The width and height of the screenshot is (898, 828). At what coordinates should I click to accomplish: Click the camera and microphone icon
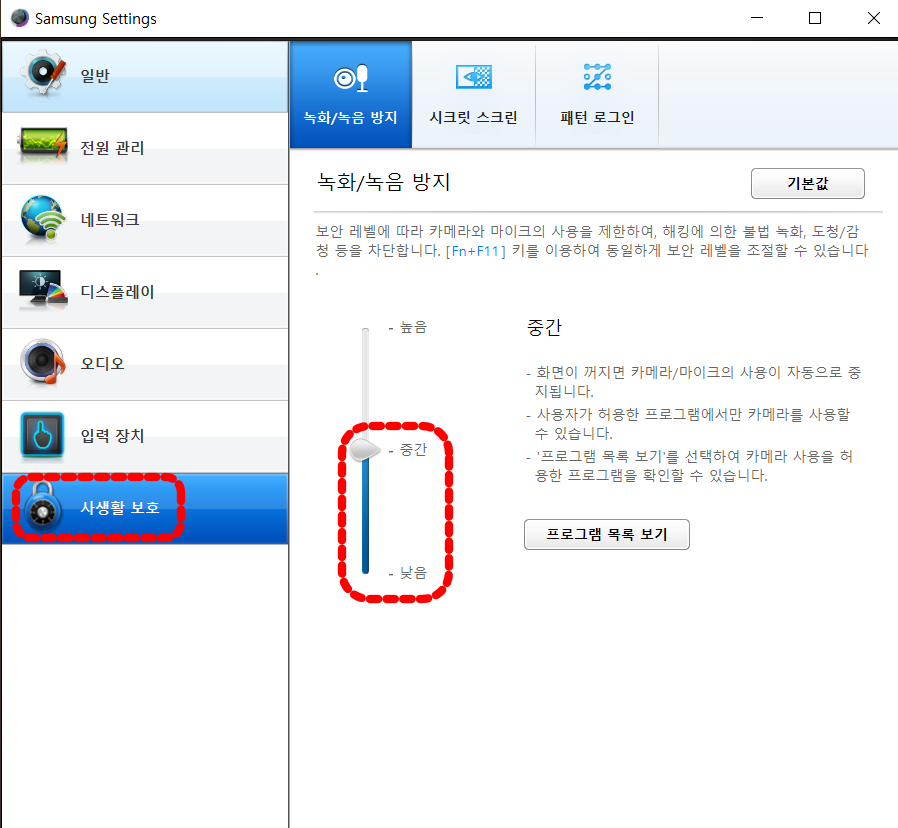tap(350, 78)
